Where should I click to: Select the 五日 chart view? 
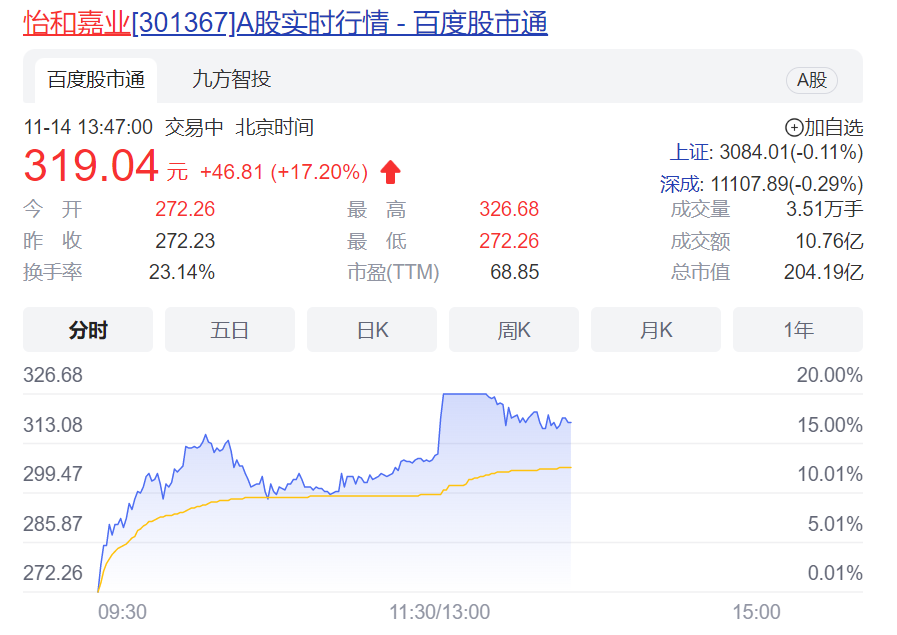(230, 330)
